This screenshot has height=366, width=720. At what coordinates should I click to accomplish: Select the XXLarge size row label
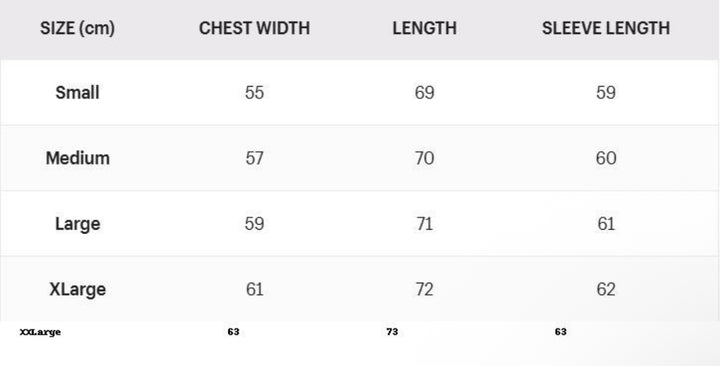tap(40, 332)
